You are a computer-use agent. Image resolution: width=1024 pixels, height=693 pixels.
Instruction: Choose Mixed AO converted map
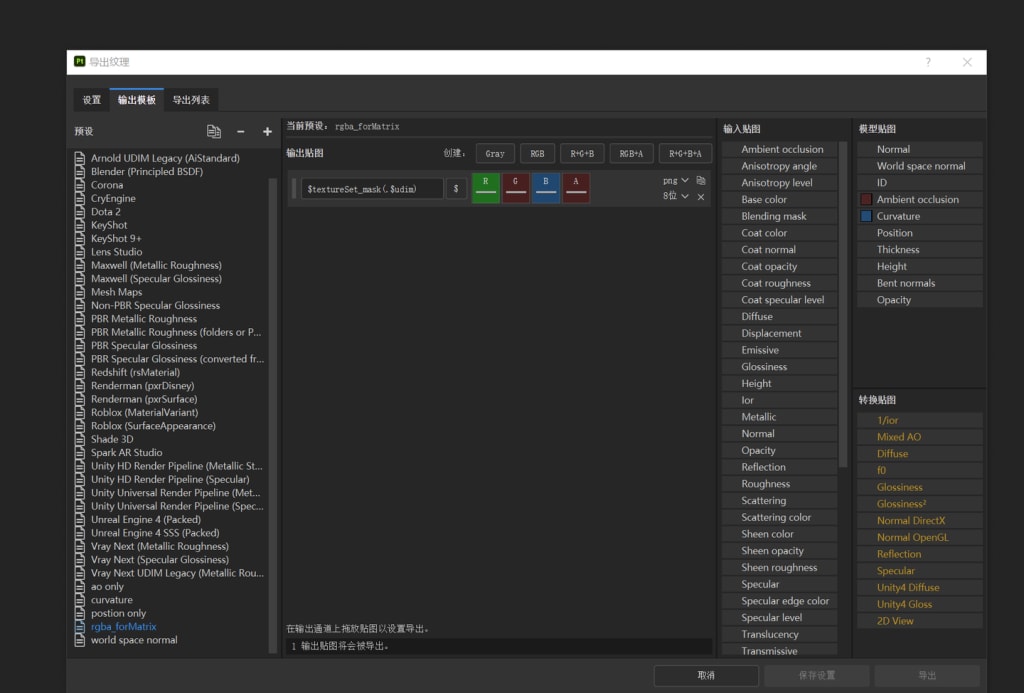tap(920, 437)
